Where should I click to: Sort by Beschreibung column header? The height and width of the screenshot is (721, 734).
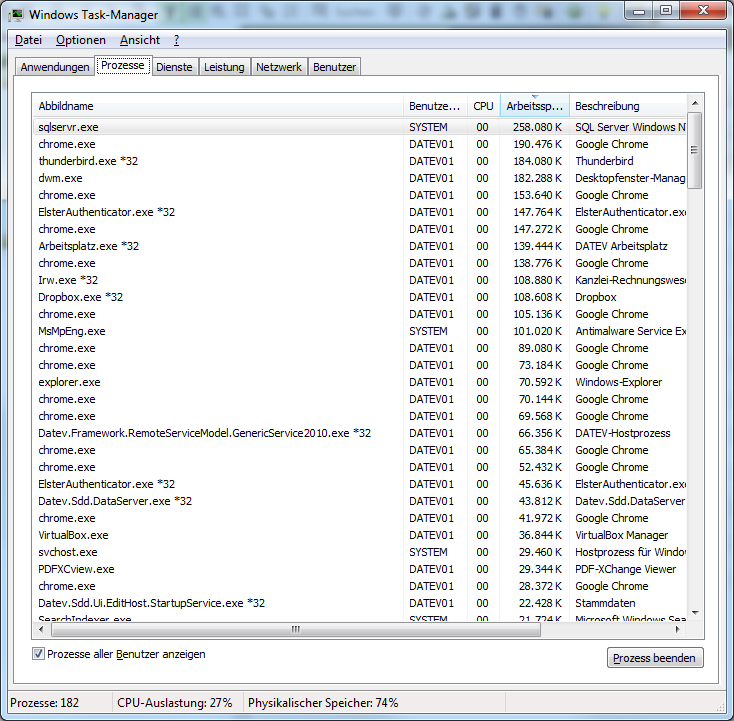point(628,106)
